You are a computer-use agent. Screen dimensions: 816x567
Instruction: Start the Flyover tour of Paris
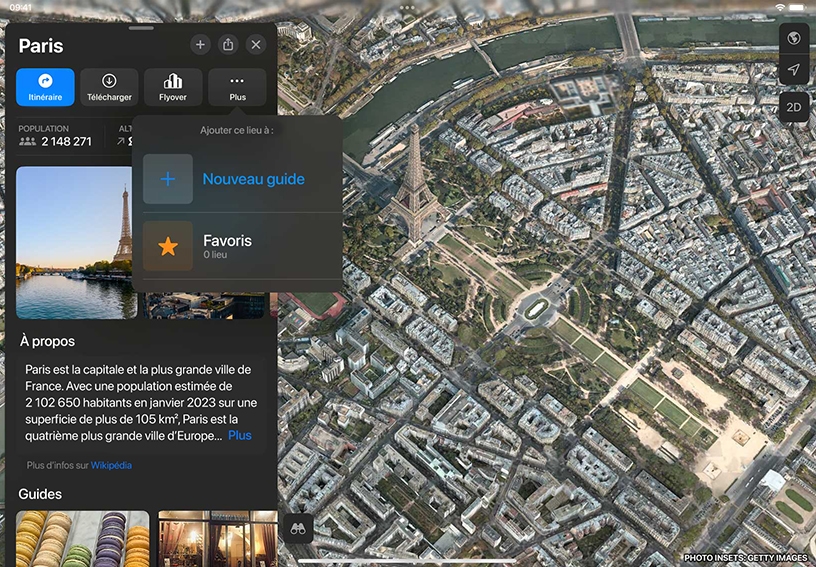pyautogui.click(x=173, y=87)
